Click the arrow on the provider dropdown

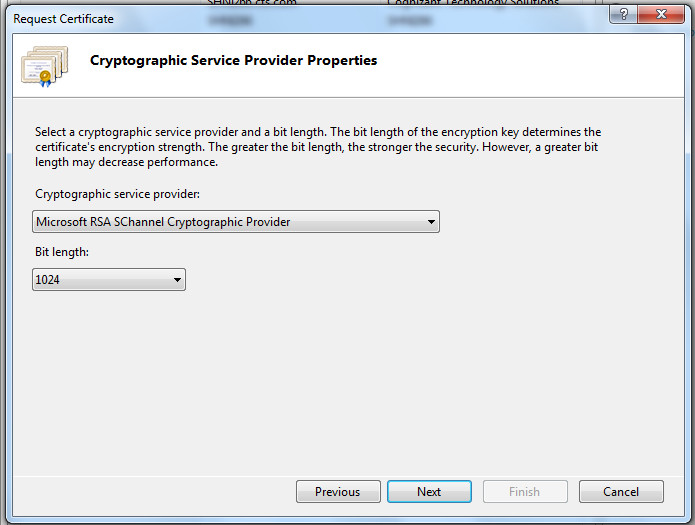pos(431,222)
